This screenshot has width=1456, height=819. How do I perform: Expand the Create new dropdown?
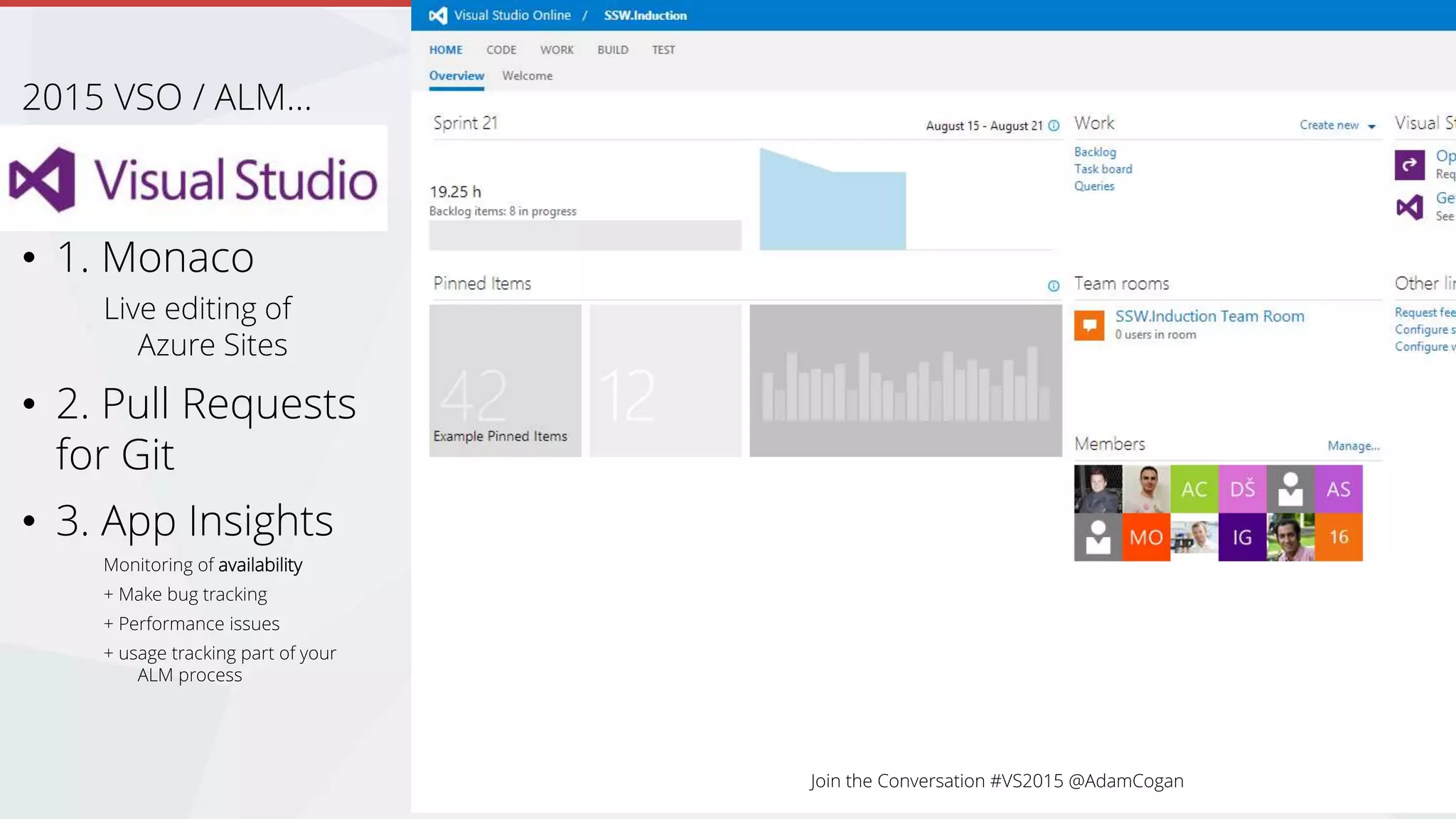pyautogui.click(x=1337, y=125)
